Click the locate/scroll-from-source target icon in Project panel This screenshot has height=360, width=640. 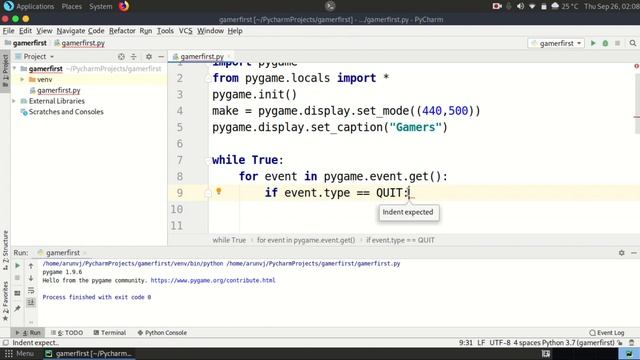[x=121, y=57]
